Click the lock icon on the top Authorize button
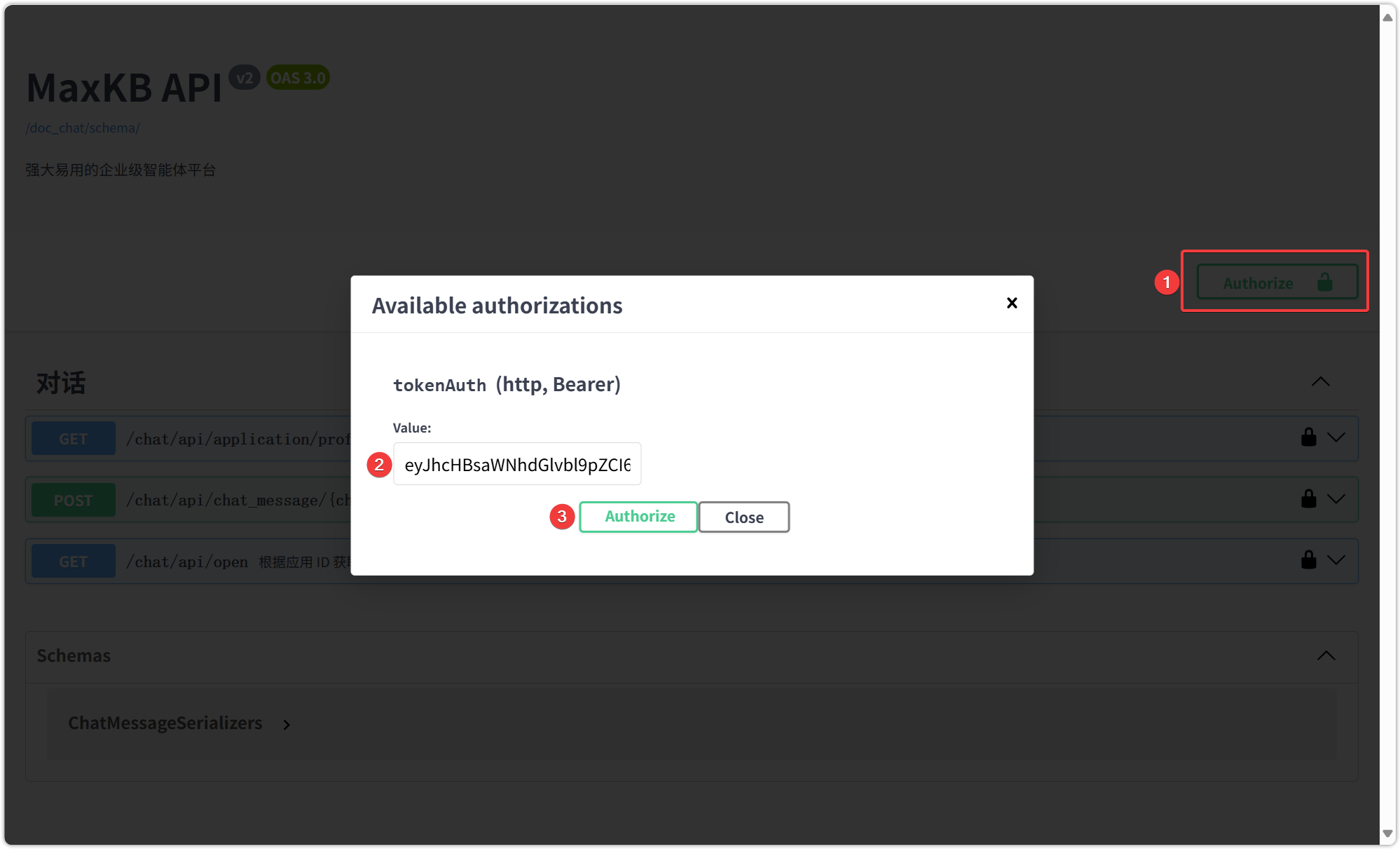This screenshot has width=1400, height=849. click(x=1324, y=282)
